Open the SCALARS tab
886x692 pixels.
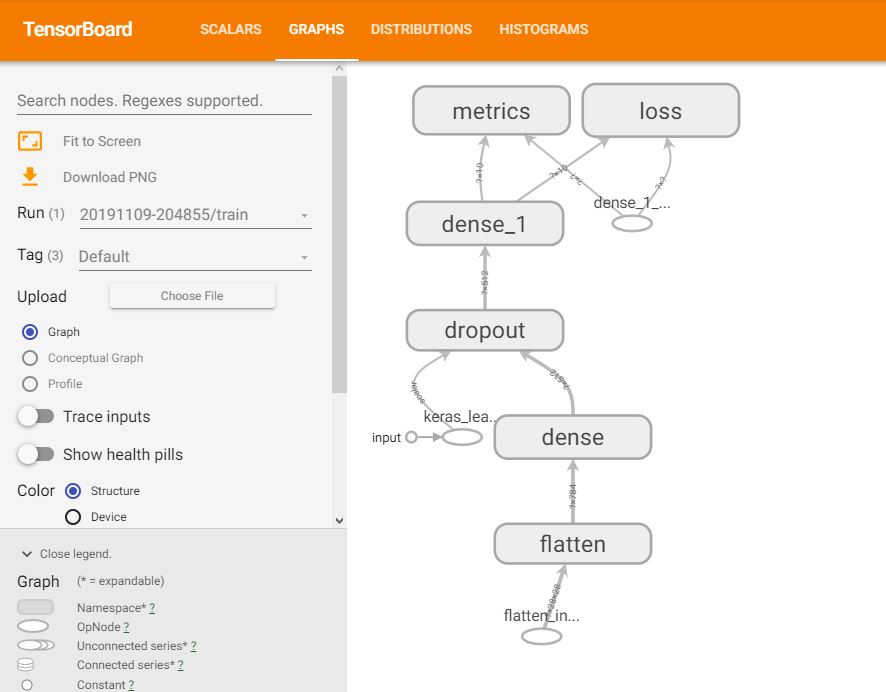pos(231,29)
